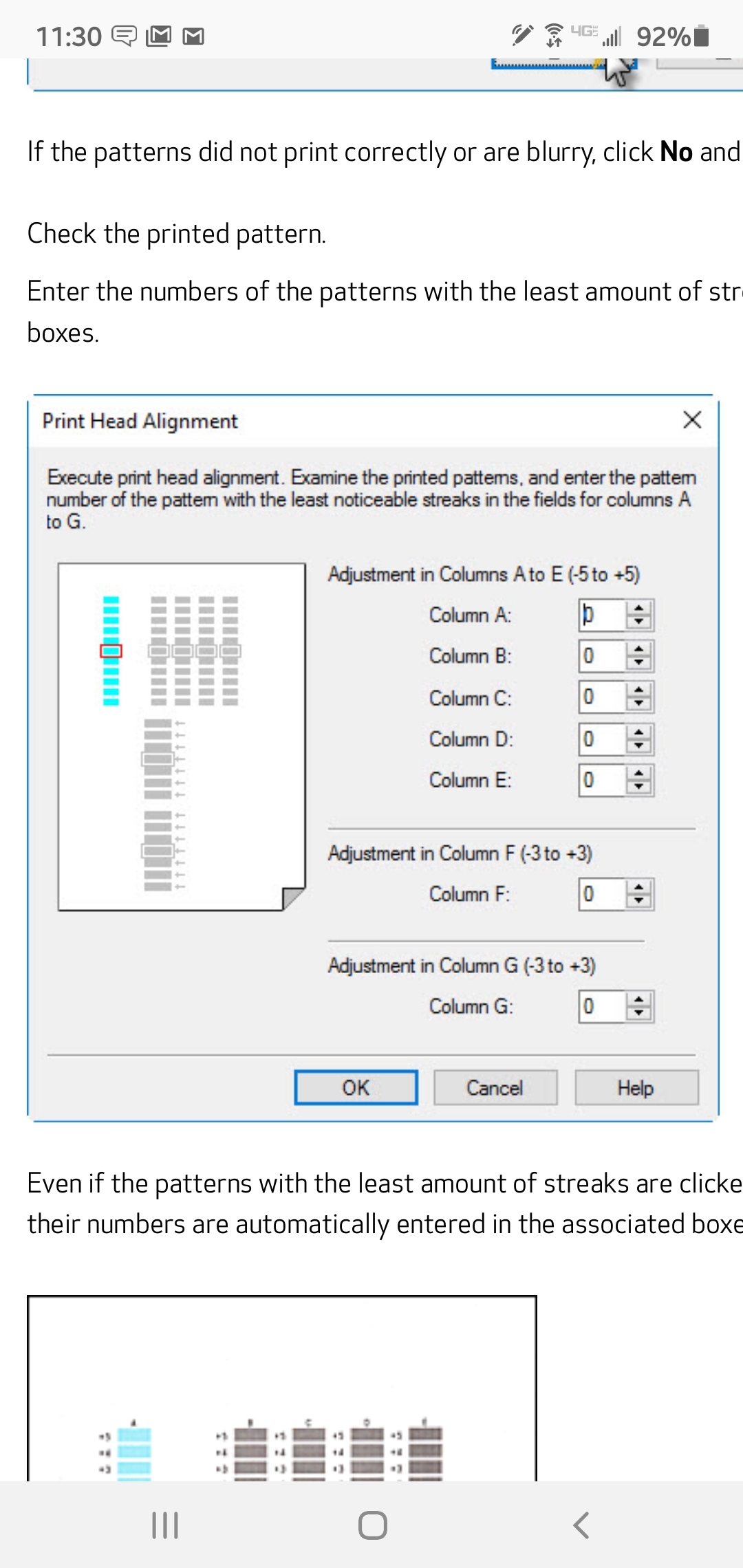
Task: Decrease the Column B value with down arrow
Action: pos(639,663)
